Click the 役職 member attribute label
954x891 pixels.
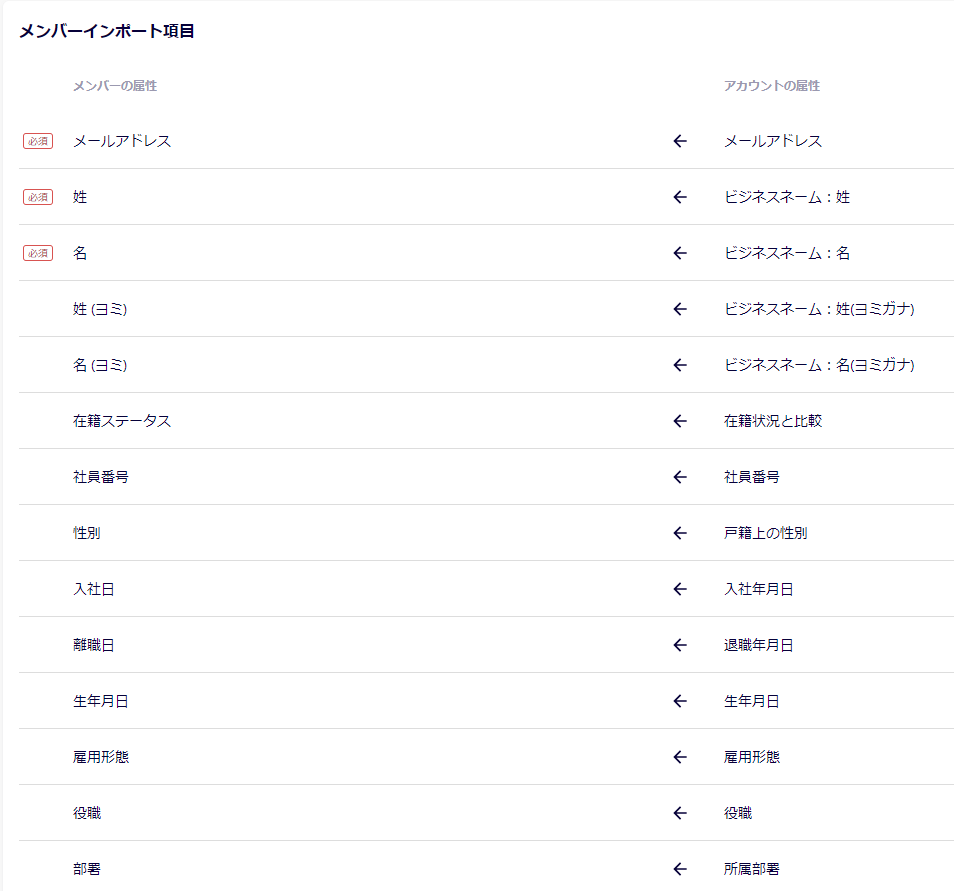pos(87,813)
